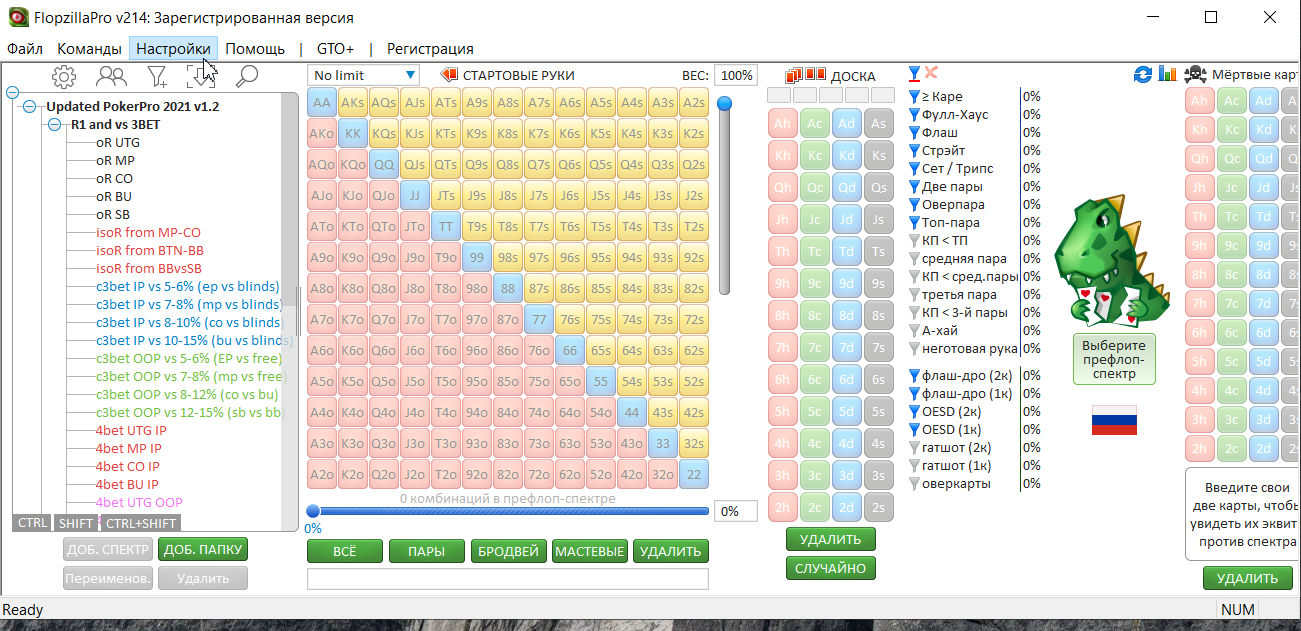Toggle the funnel filter for Топ-пара
The image size is (1301, 631).
913,223
